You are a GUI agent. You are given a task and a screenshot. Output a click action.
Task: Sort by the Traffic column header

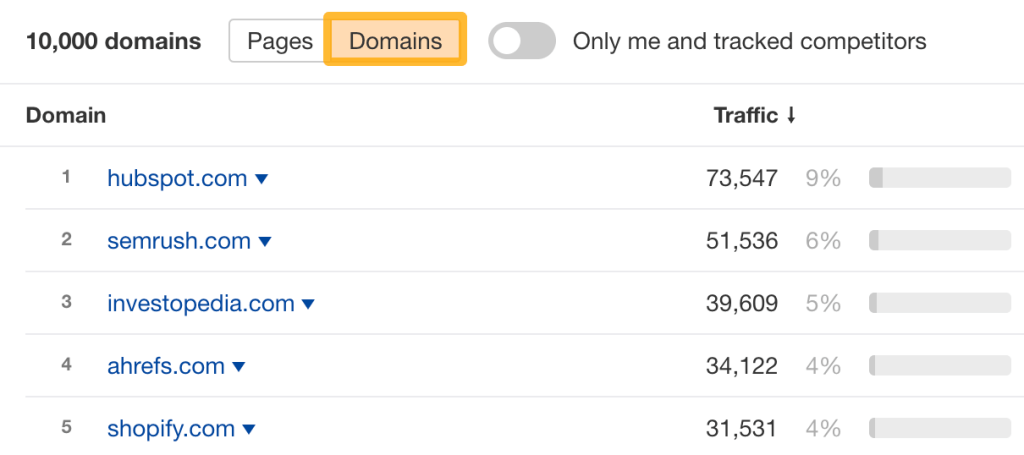coord(746,115)
